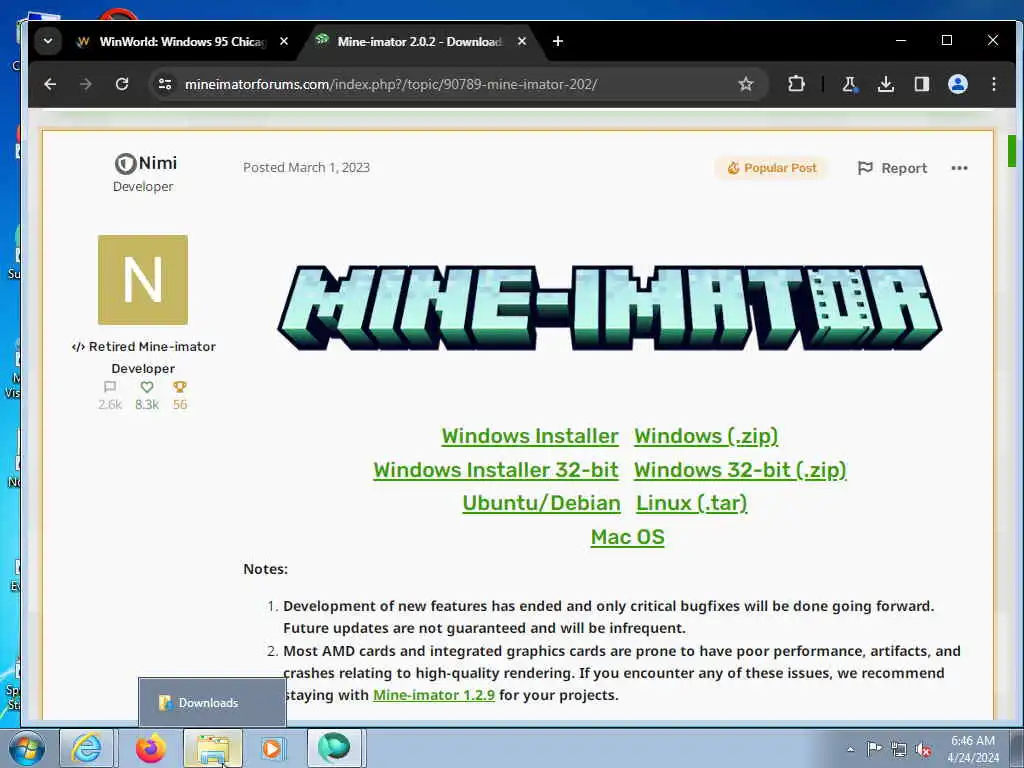
Task: Download the Windows Installer link
Action: click(x=530, y=436)
